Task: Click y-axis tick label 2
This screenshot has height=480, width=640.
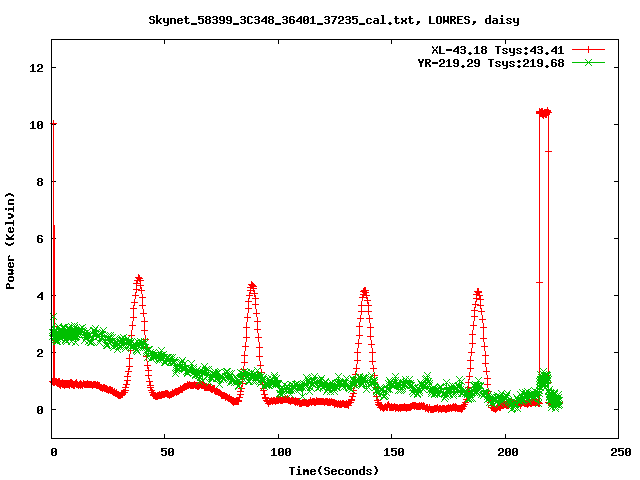Action: [x=40, y=353]
